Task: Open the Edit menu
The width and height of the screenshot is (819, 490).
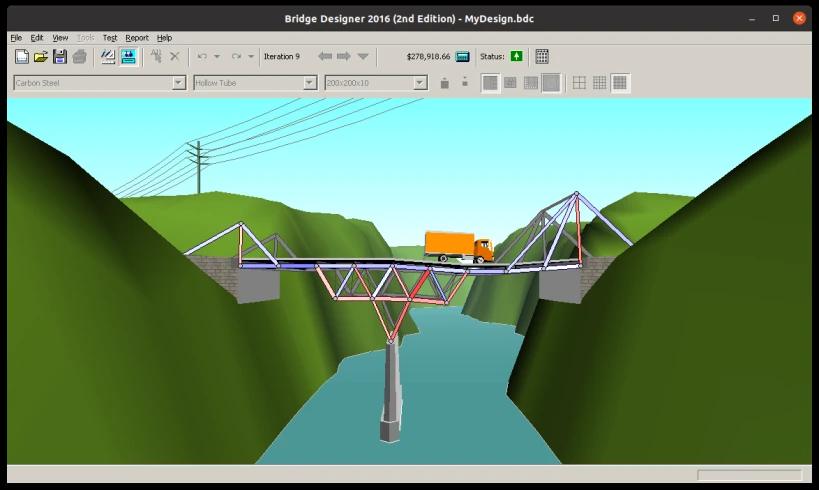Action: [x=37, y=38]
